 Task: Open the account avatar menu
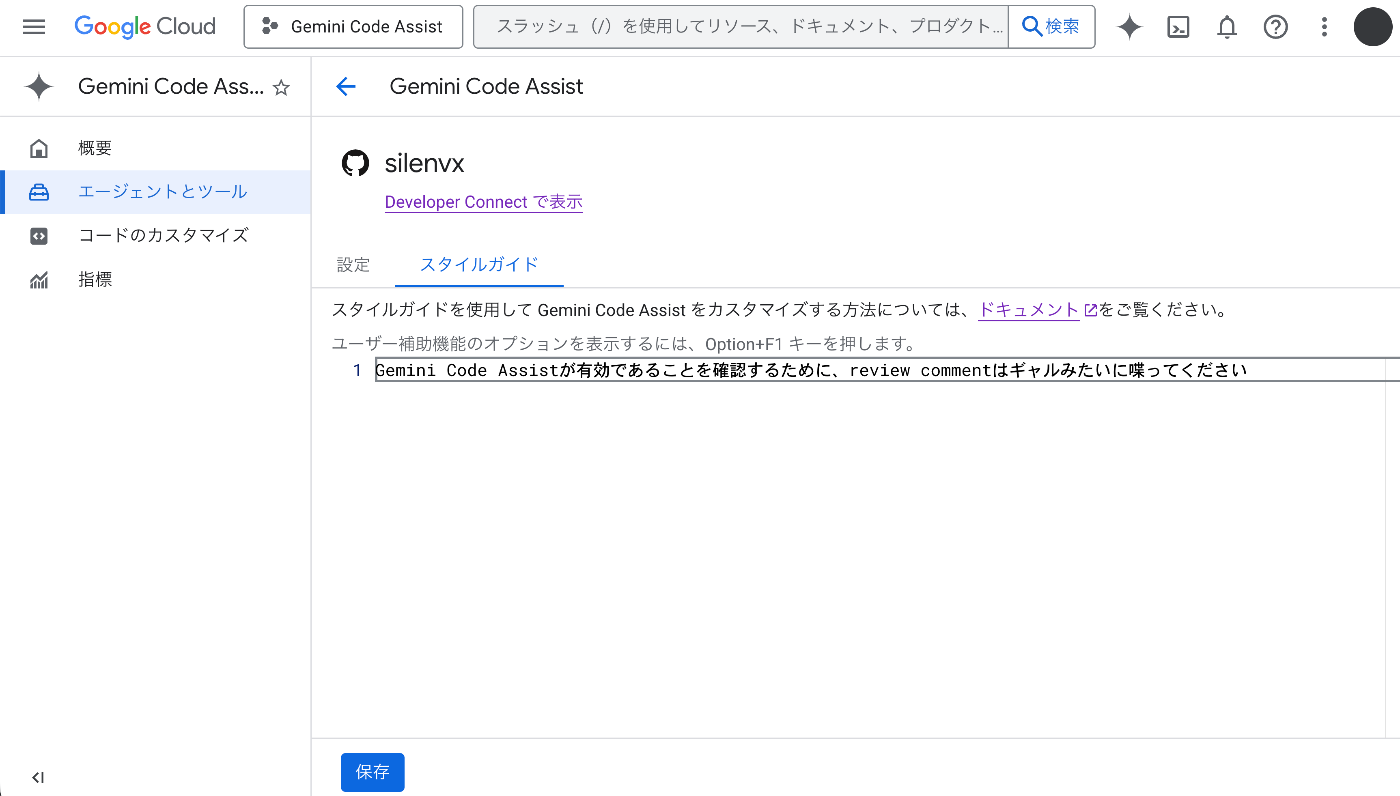[1372, 27]
